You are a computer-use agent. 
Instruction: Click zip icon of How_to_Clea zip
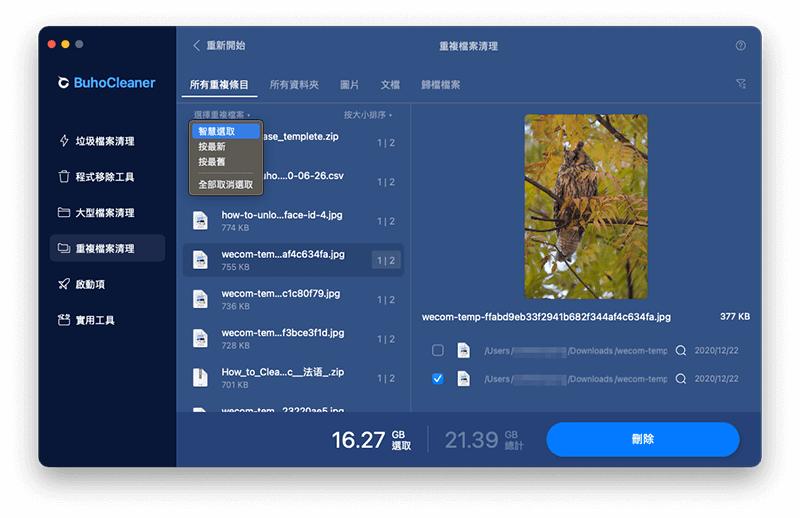(x=201, y=378)
